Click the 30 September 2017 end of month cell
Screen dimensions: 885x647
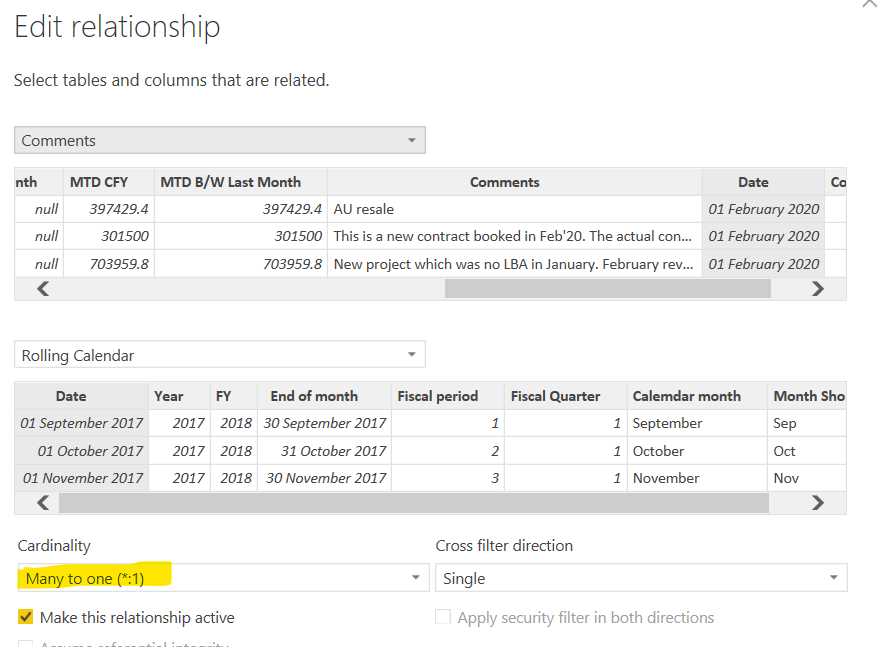pyautogui.click(x=324, y=423)
